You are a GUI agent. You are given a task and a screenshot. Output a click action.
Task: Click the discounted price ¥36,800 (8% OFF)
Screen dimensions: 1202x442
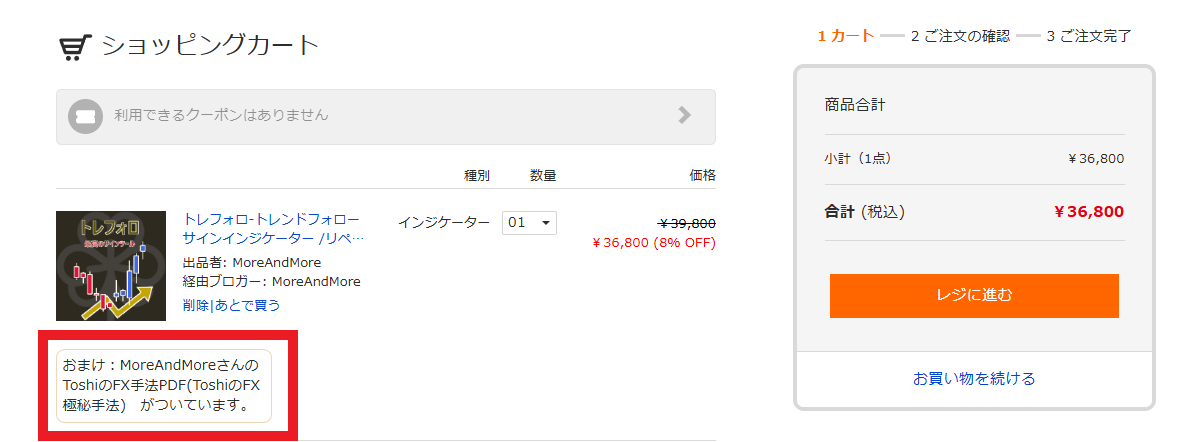654,242
